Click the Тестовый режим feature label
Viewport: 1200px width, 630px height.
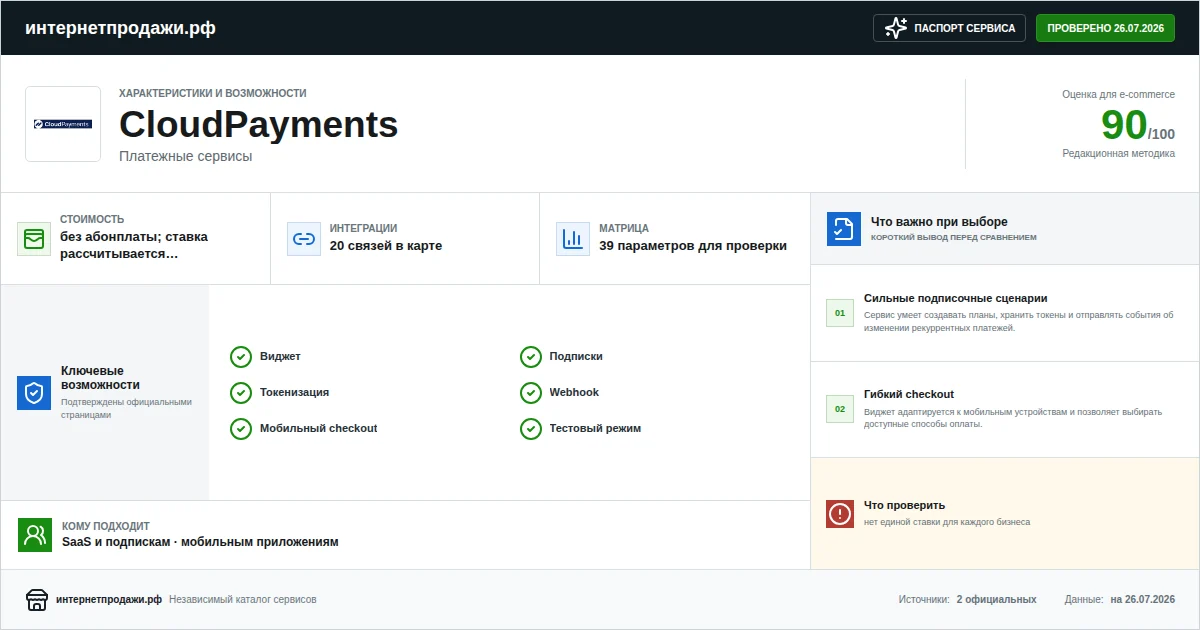[595, 428]
